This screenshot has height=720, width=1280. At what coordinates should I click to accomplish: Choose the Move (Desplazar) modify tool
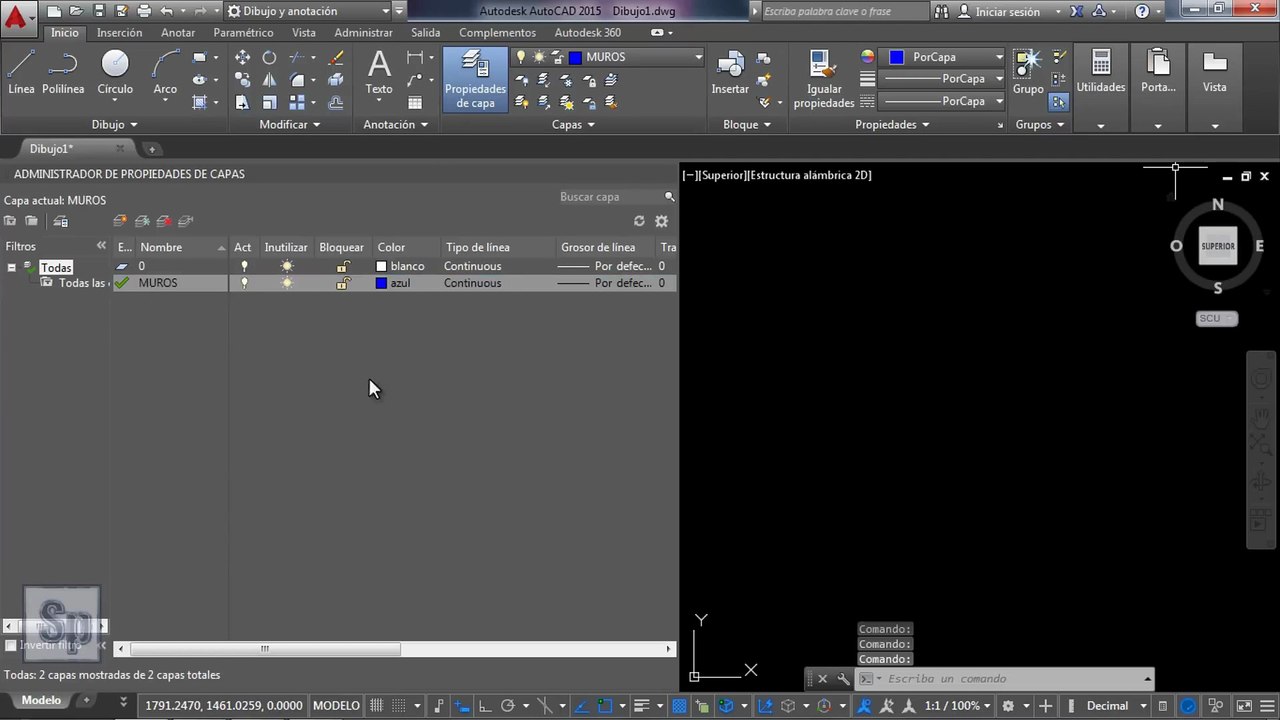242,58
